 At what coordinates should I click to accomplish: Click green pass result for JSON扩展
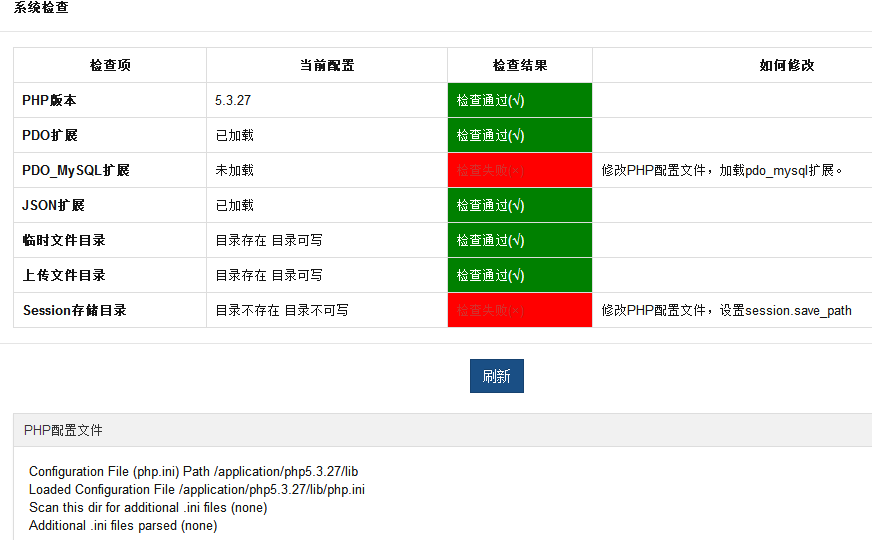click(x=520, y=206)
